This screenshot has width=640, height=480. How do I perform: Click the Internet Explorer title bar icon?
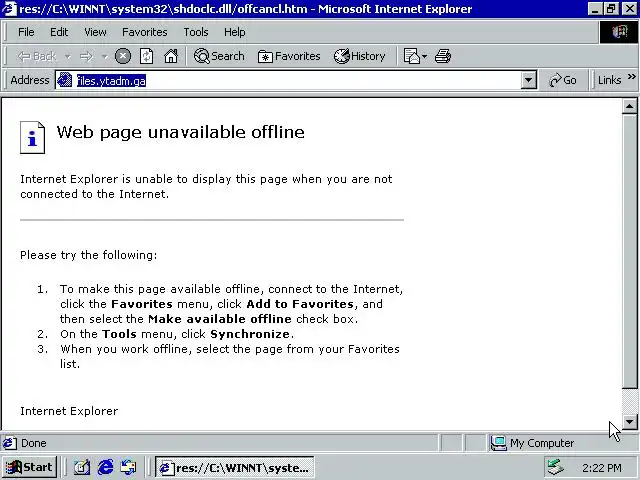(x=9, y=9)
